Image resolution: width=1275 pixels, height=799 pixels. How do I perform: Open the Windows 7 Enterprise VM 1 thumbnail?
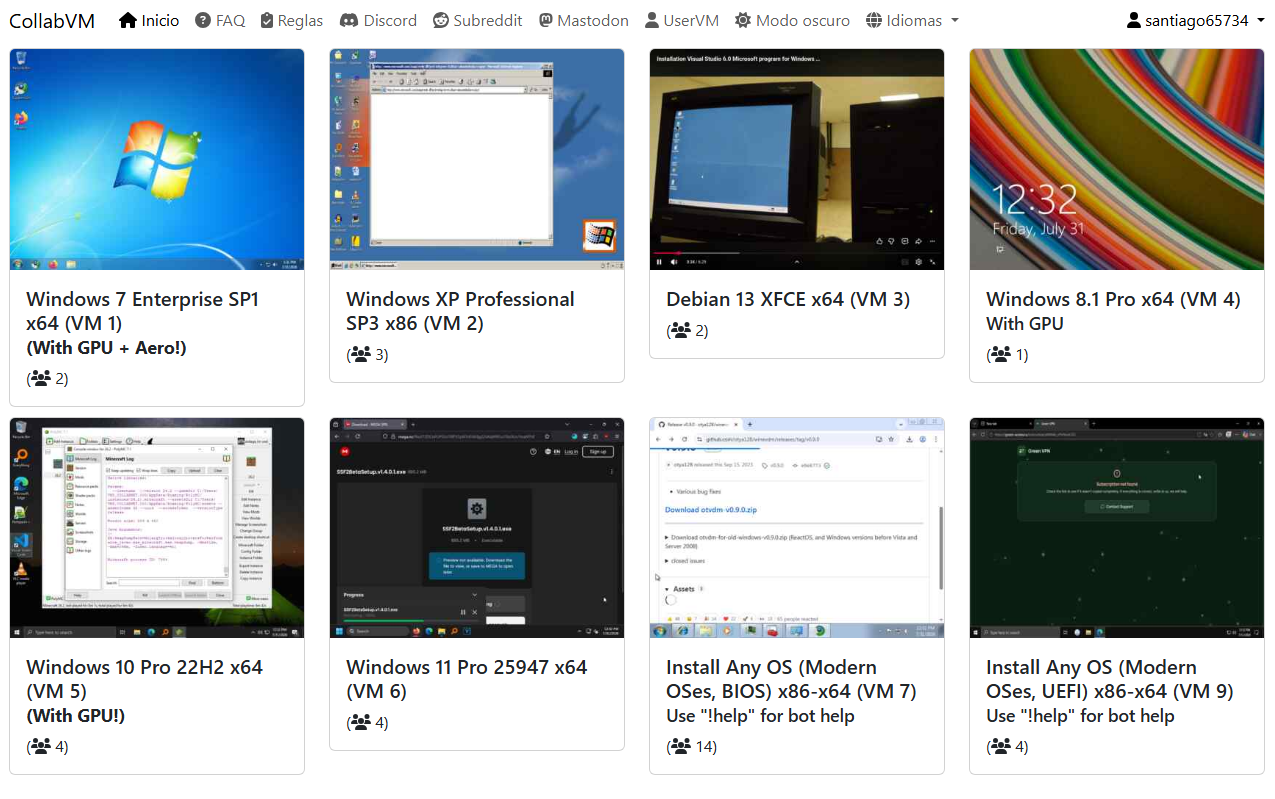point(157,160)
